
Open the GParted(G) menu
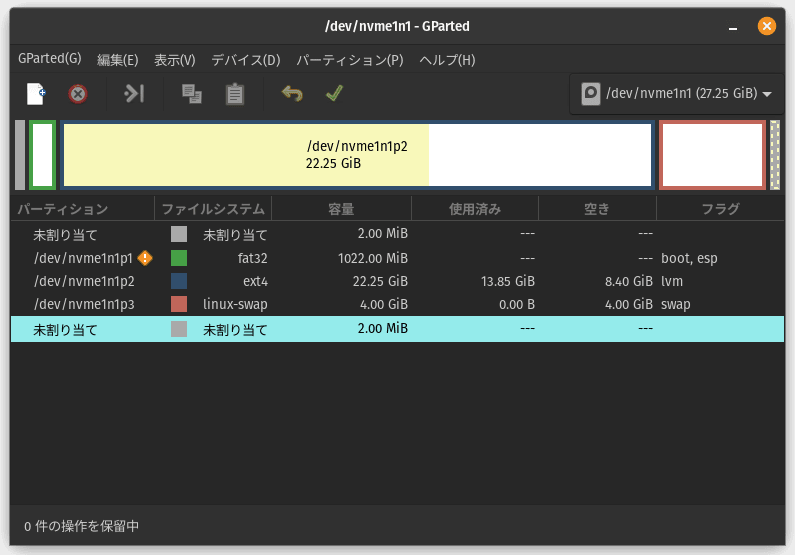click(x=50, y=59)
